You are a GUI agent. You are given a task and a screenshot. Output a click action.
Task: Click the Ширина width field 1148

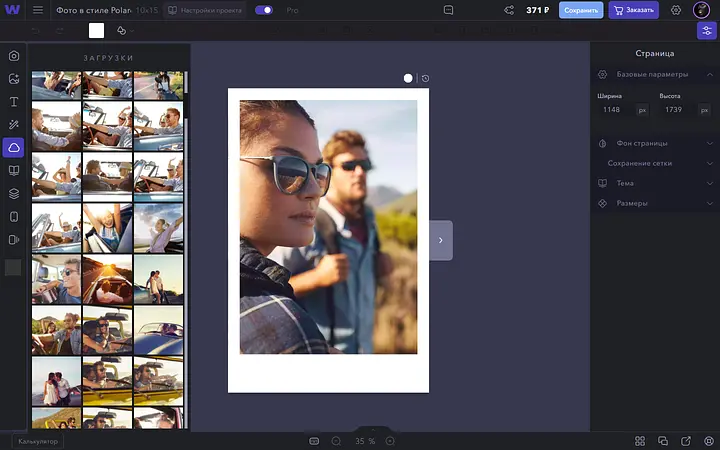(616, 110)
